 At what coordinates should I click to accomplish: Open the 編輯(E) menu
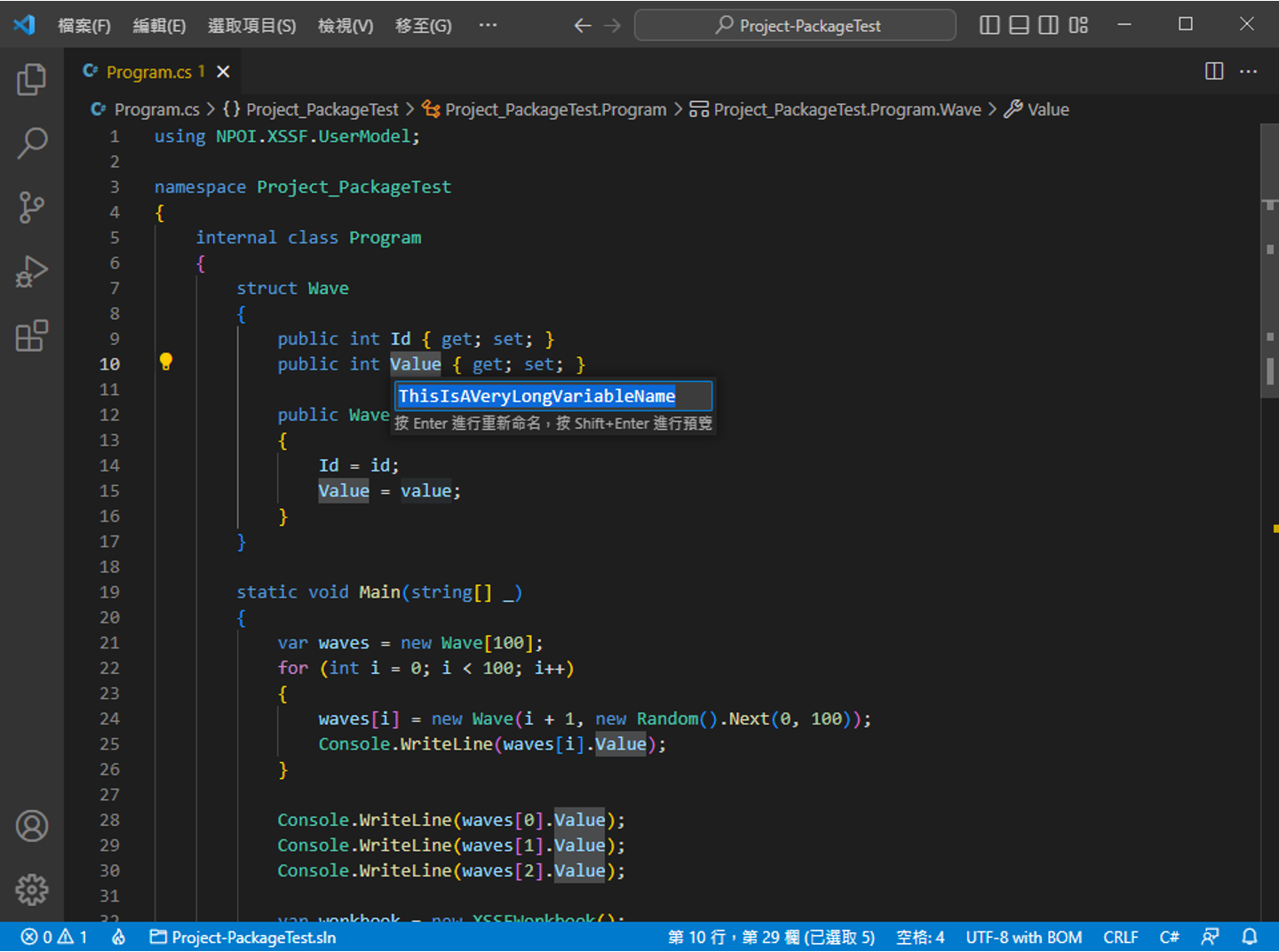[x=159, y=26]
